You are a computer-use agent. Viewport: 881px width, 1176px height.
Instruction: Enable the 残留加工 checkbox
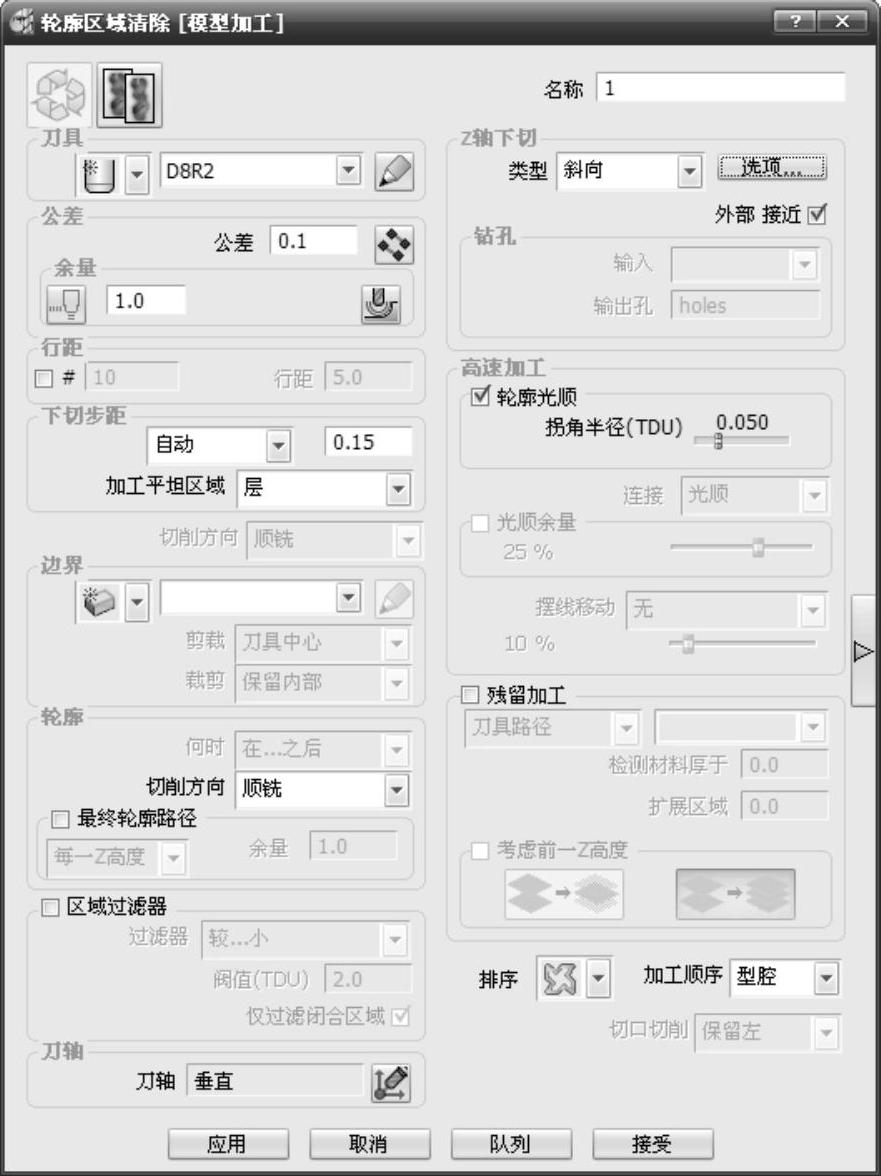[469, 695]
